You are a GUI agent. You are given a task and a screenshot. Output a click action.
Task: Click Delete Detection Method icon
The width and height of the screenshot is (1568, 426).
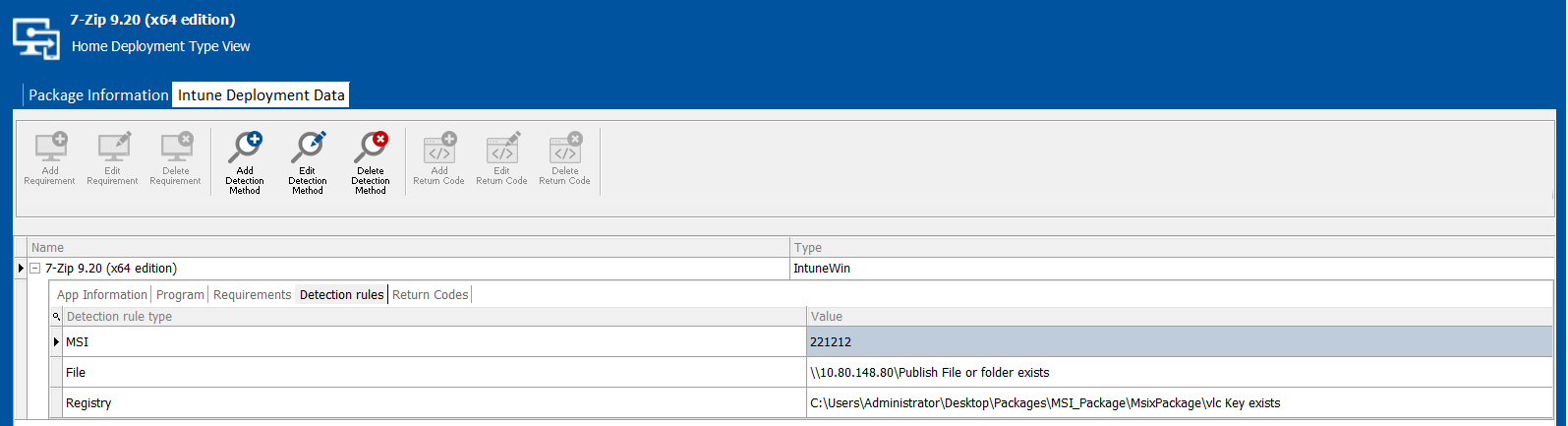pyautogui.click(x=371, y=148)
